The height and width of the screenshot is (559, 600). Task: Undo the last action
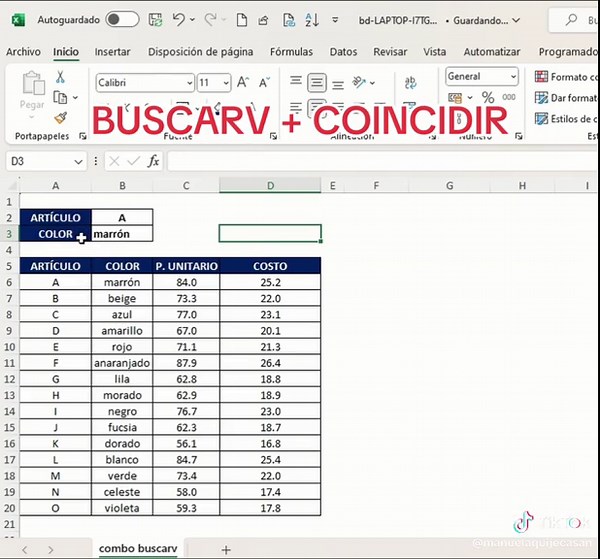[179, 19]
